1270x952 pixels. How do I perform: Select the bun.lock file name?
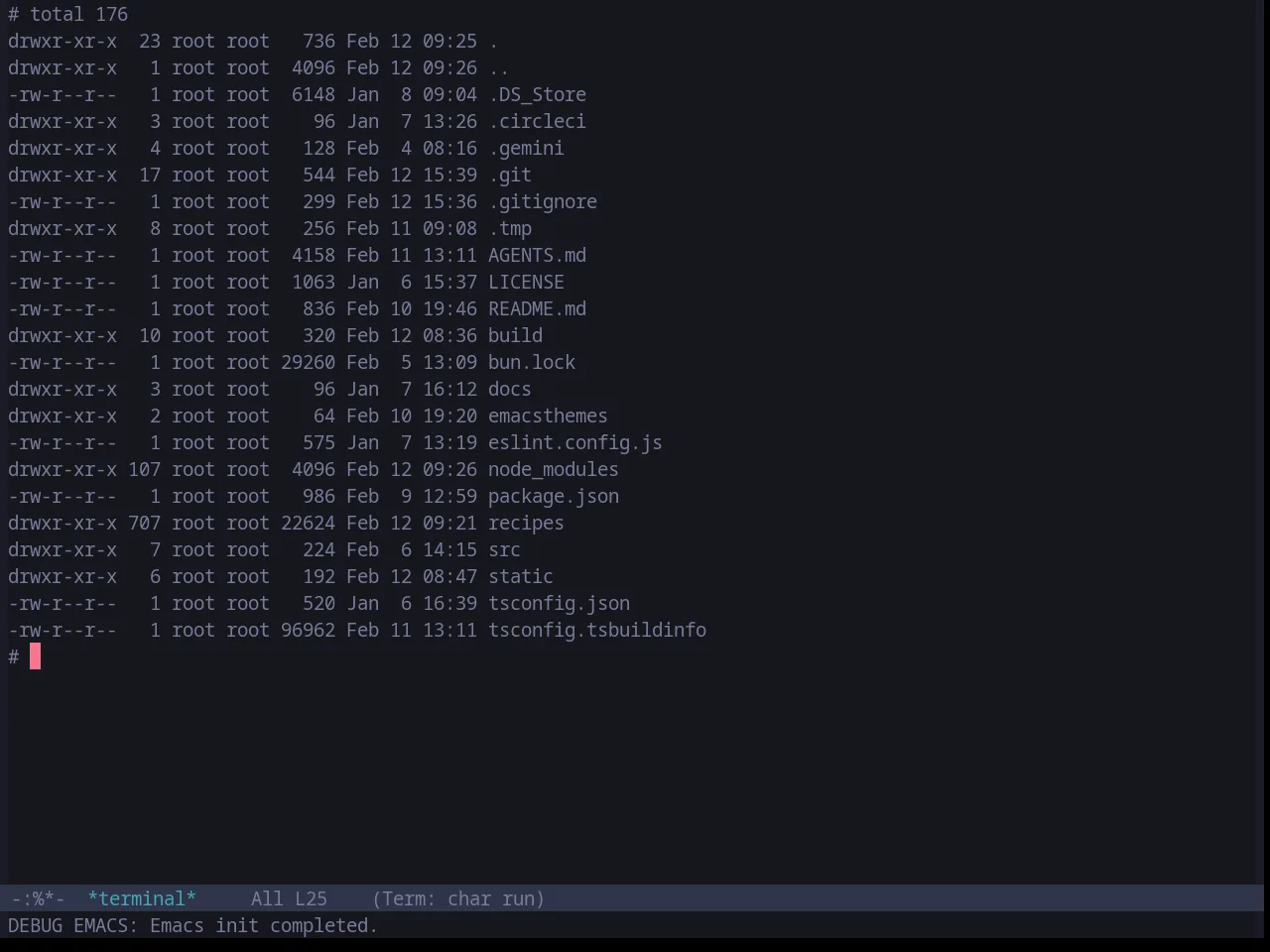[x=532, y=362]
